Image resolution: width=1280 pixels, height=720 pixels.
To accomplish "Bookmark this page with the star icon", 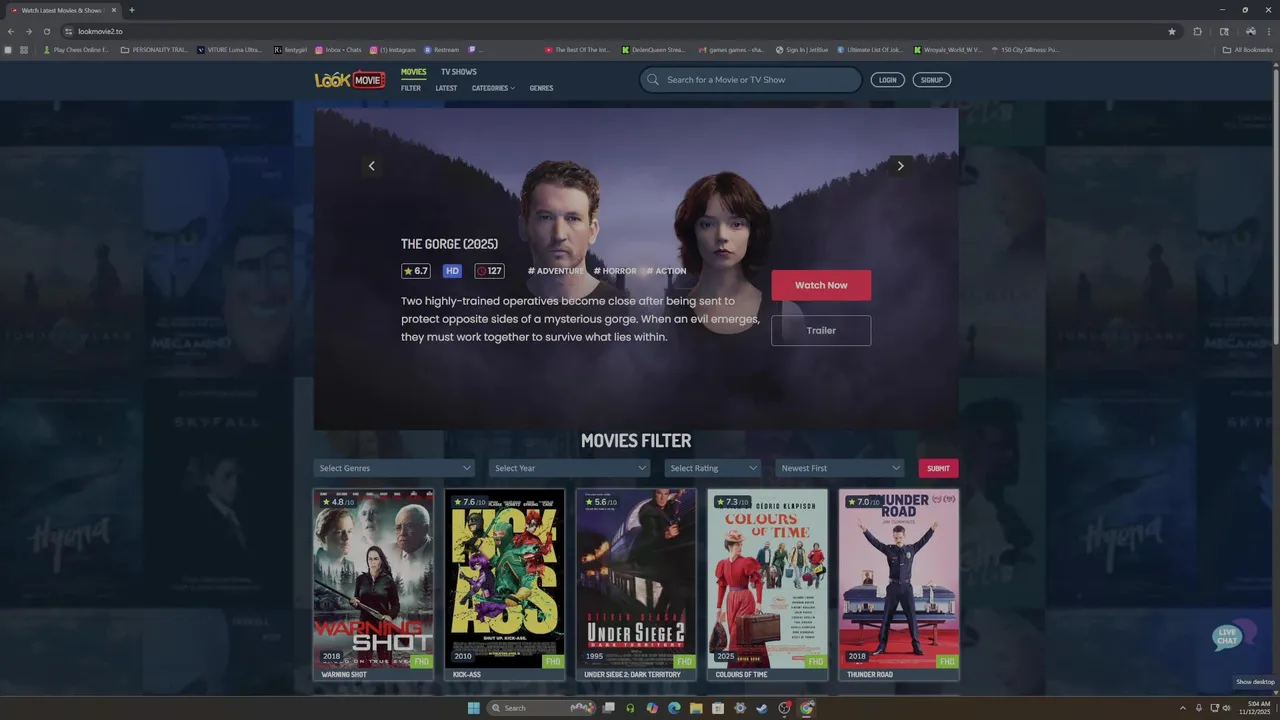I will [x=1172, y=31].
